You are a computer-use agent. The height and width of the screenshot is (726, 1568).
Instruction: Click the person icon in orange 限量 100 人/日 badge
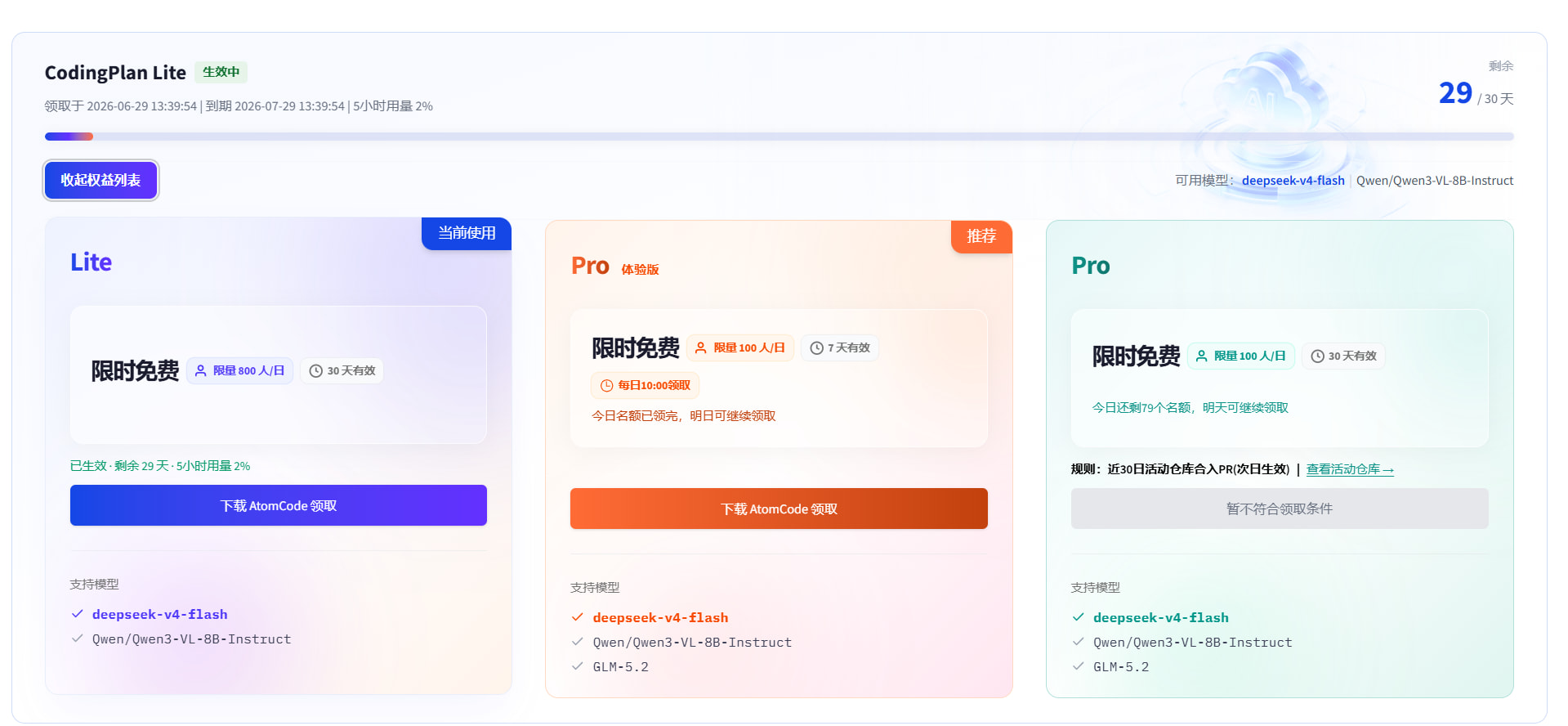(x=700, y=347)
